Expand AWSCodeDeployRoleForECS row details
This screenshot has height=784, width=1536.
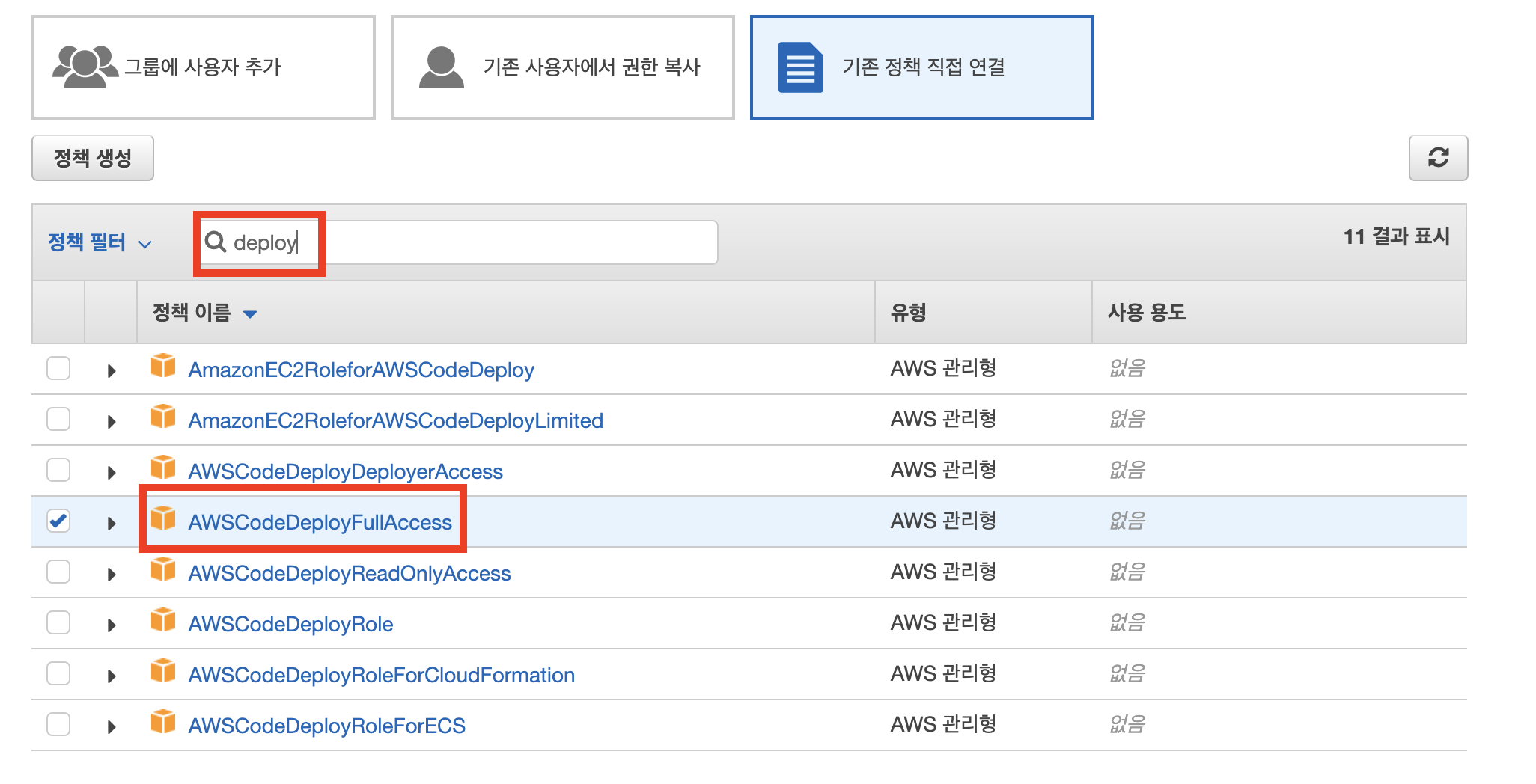coord(112,726)
